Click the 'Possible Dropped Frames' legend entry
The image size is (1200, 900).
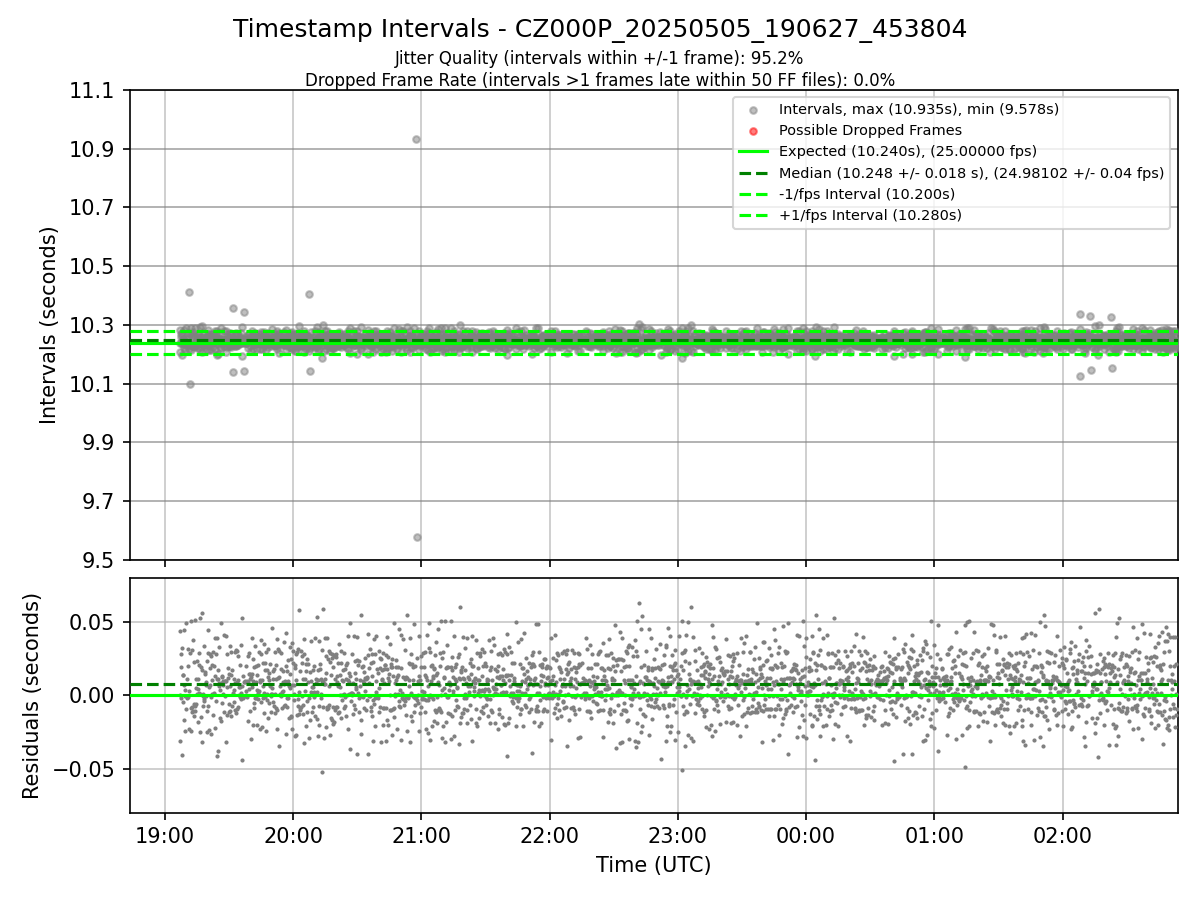click(x=870, y=130)
